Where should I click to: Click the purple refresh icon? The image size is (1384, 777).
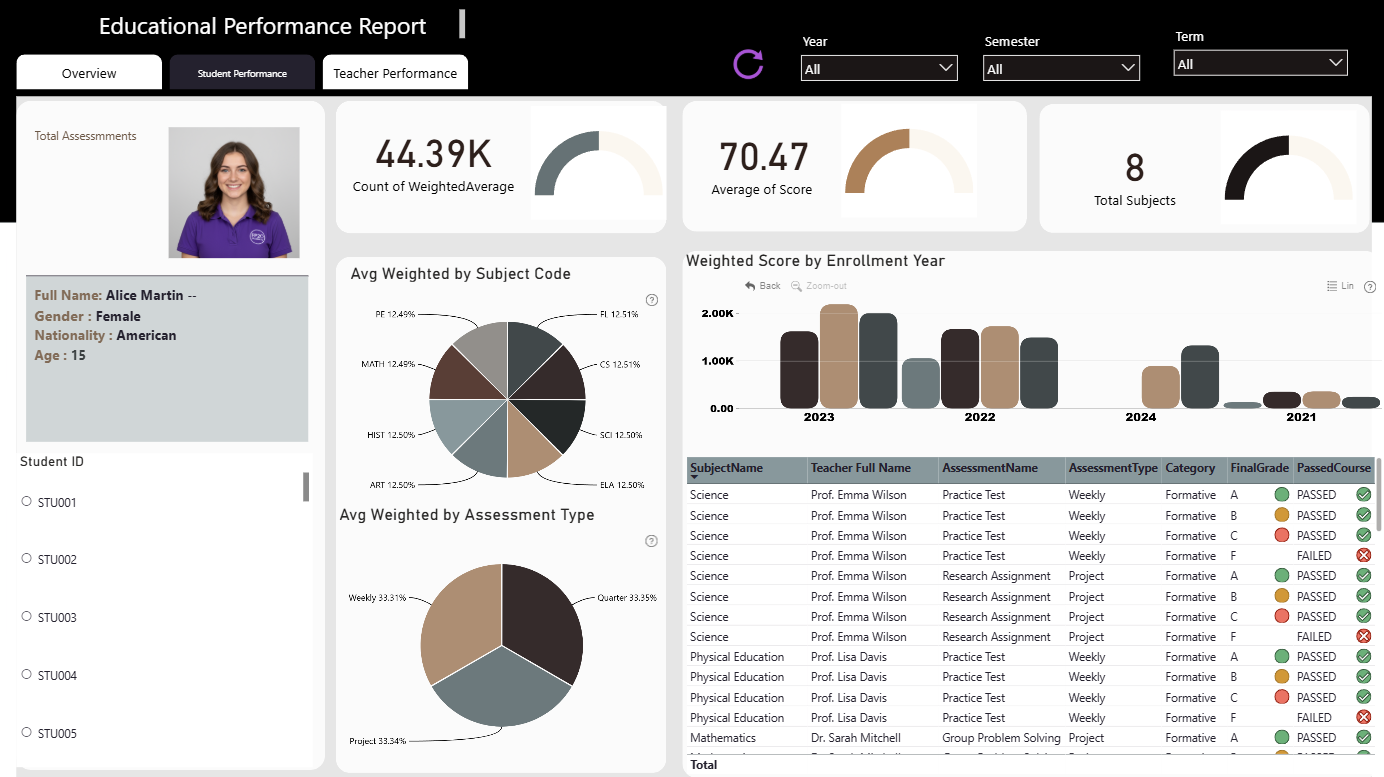[x=748, y=64]
